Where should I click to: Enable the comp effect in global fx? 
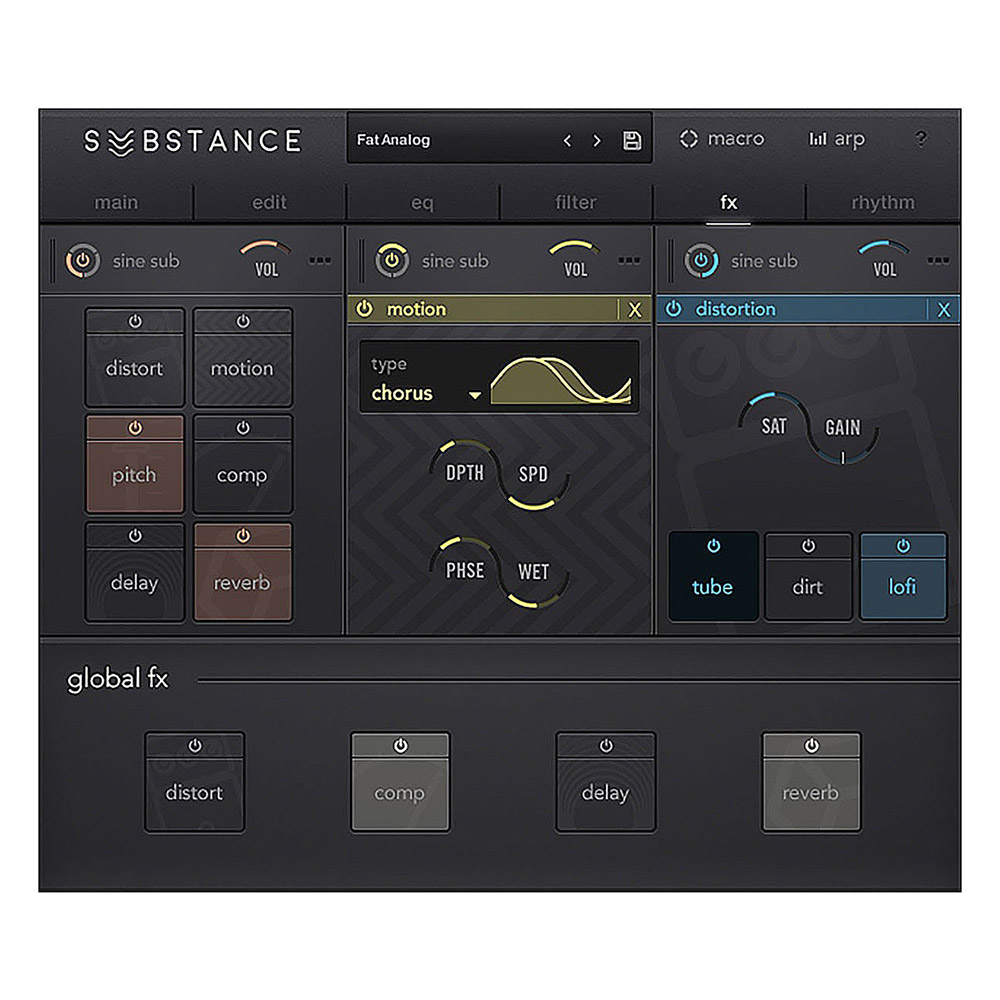[x=400, y=744]
